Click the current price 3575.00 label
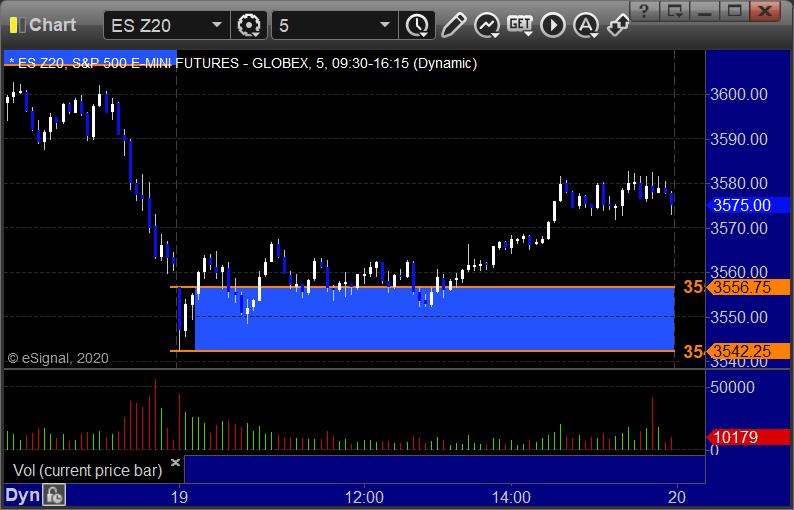794x510 pixels. (x=748, y=205)
